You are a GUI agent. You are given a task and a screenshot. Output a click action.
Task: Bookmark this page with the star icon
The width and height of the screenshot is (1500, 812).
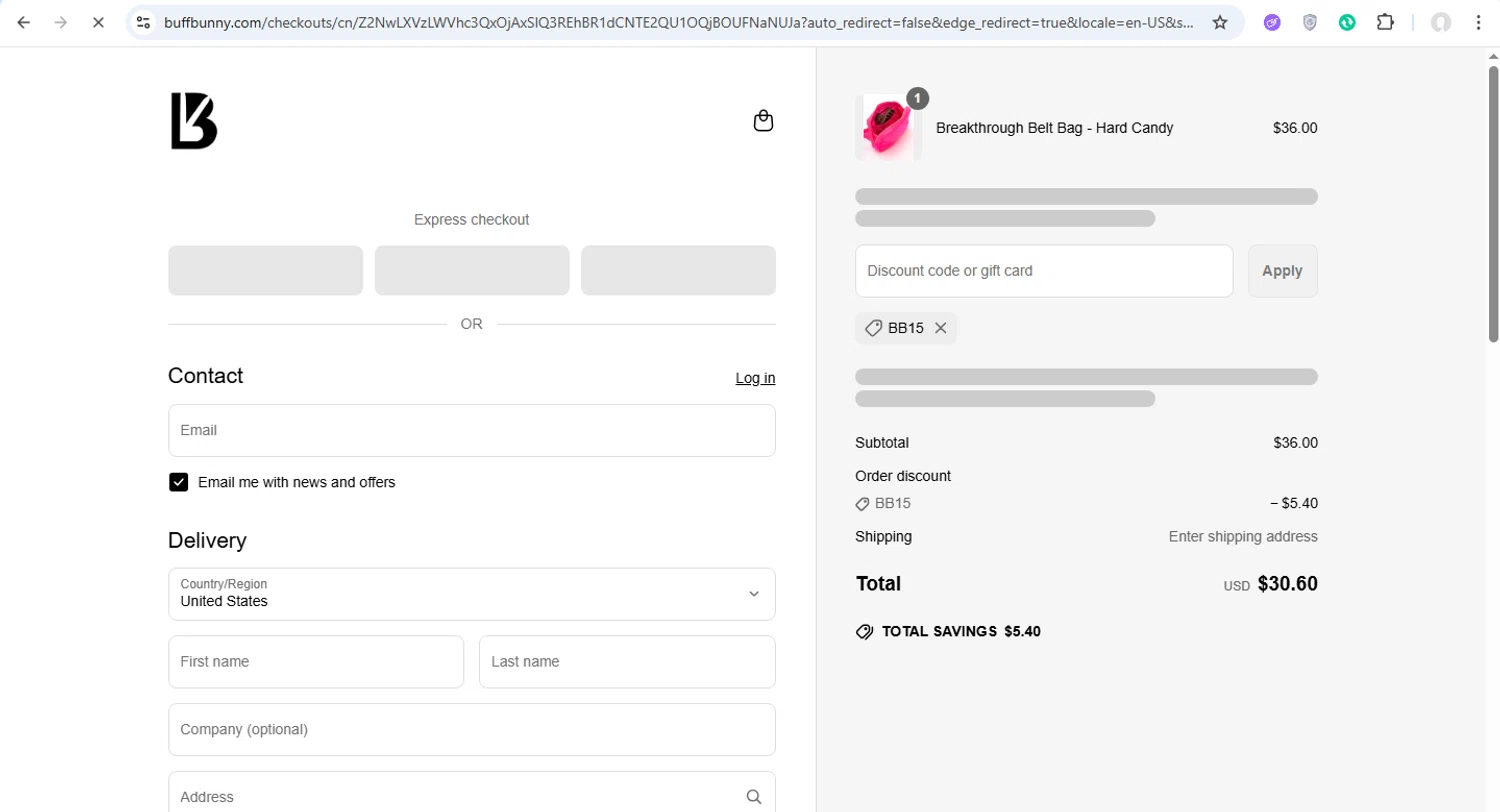click(1220, 22)
